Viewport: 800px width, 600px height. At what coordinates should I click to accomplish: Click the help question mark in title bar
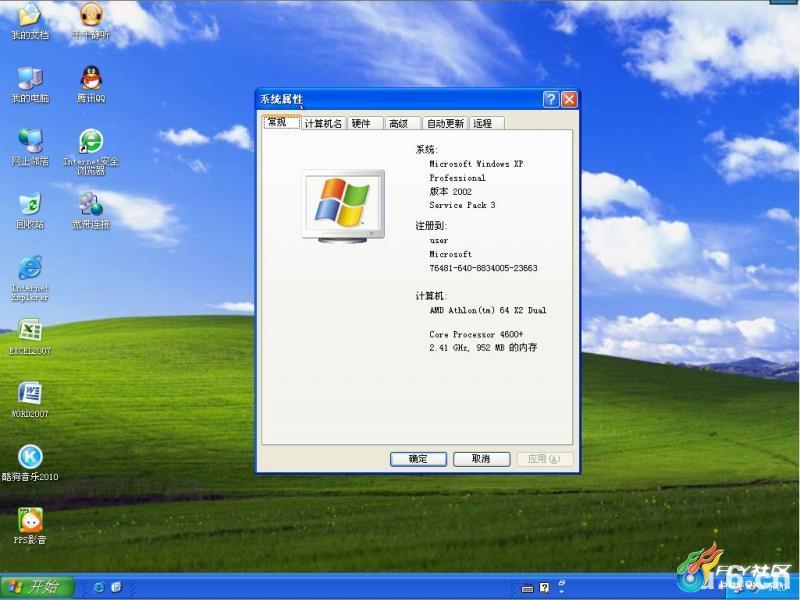(x=551, y=99)
